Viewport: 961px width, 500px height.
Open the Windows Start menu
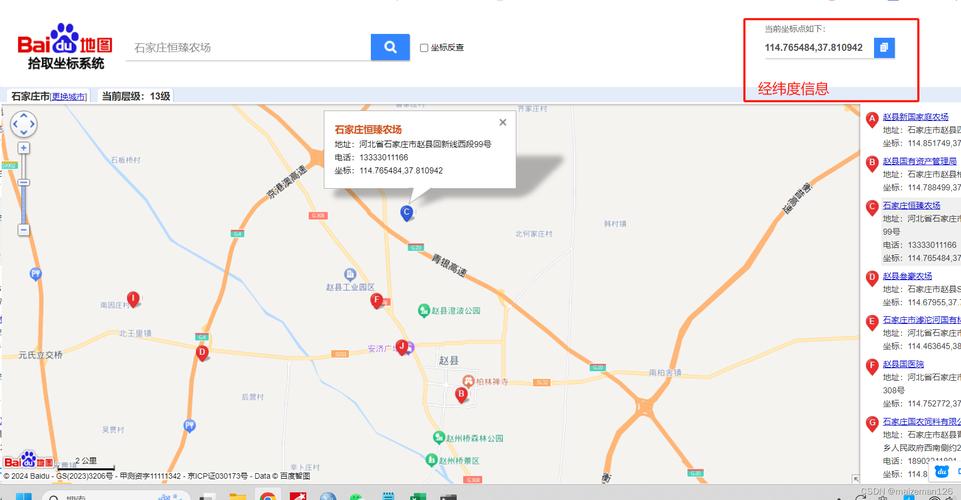click(23, 496)
